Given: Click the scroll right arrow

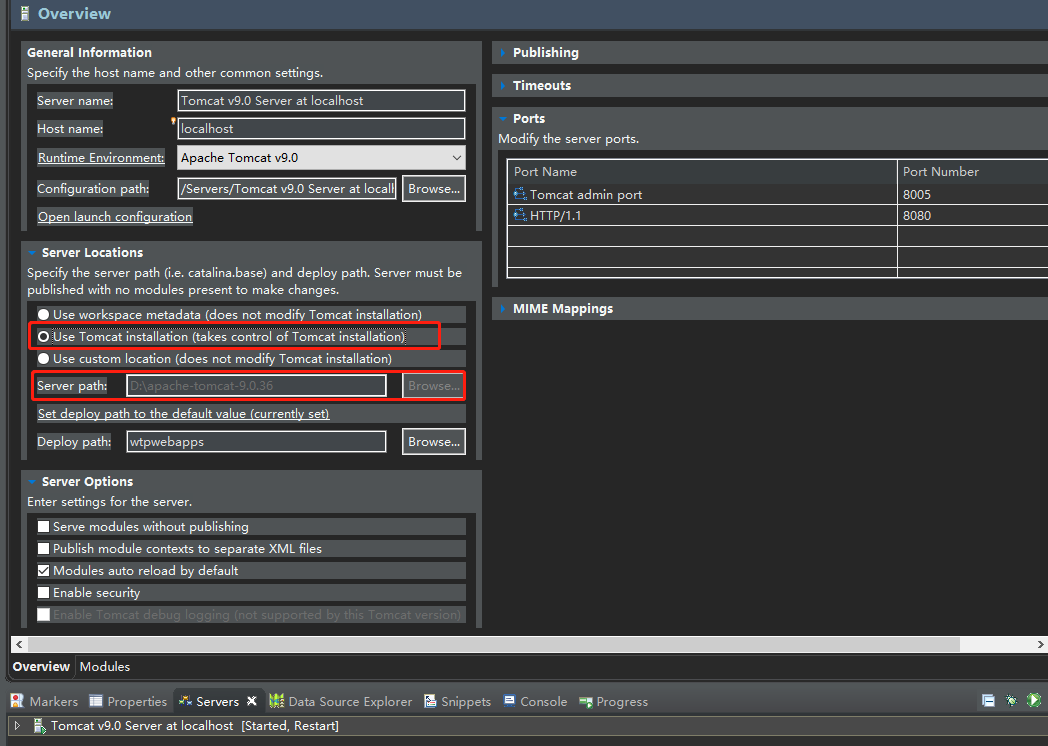Looking at the screenshot, I should pos(1040,644).
